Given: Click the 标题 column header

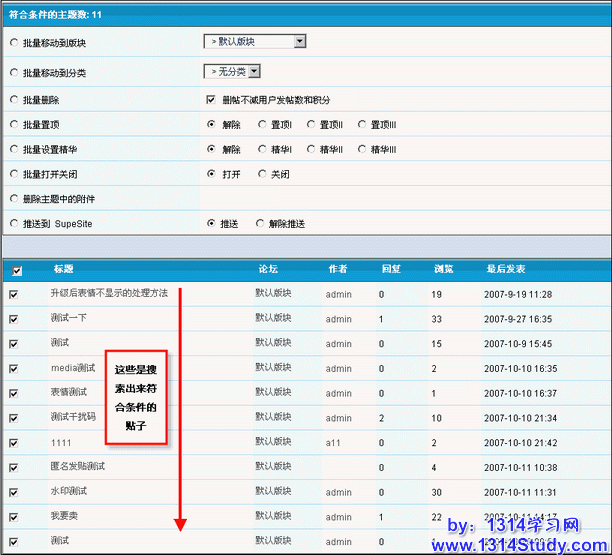Looking at the screenshot, I should click(x=63, y=269).
